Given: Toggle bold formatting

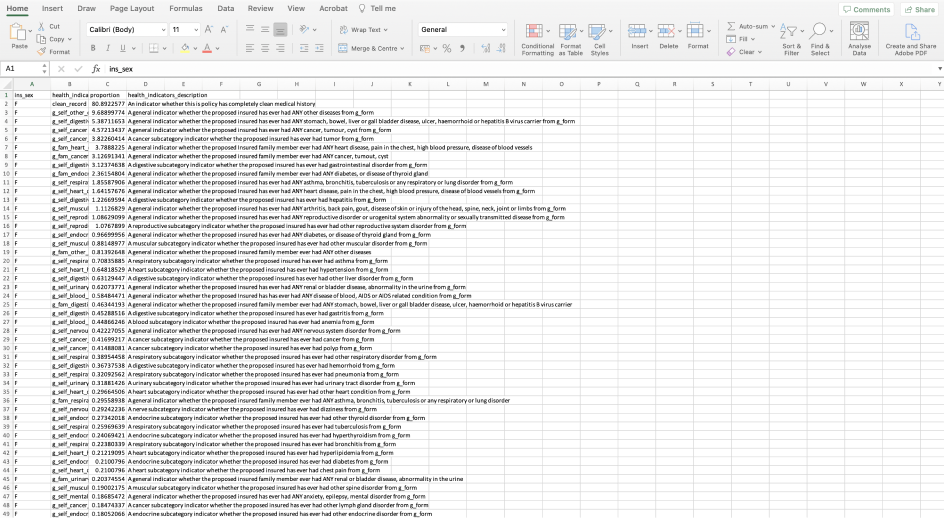Looking at the screenshot, I should coord(93,48).
